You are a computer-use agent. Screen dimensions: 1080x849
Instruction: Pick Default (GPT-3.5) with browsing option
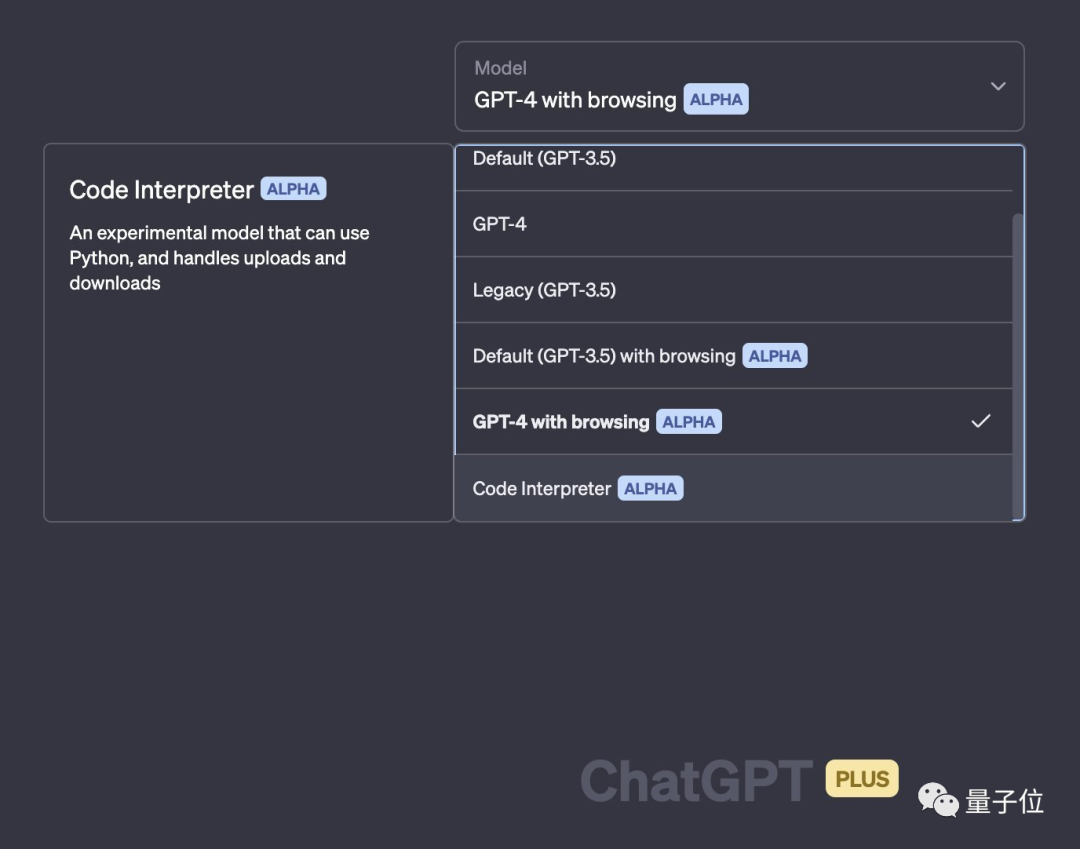coord(604,356)
